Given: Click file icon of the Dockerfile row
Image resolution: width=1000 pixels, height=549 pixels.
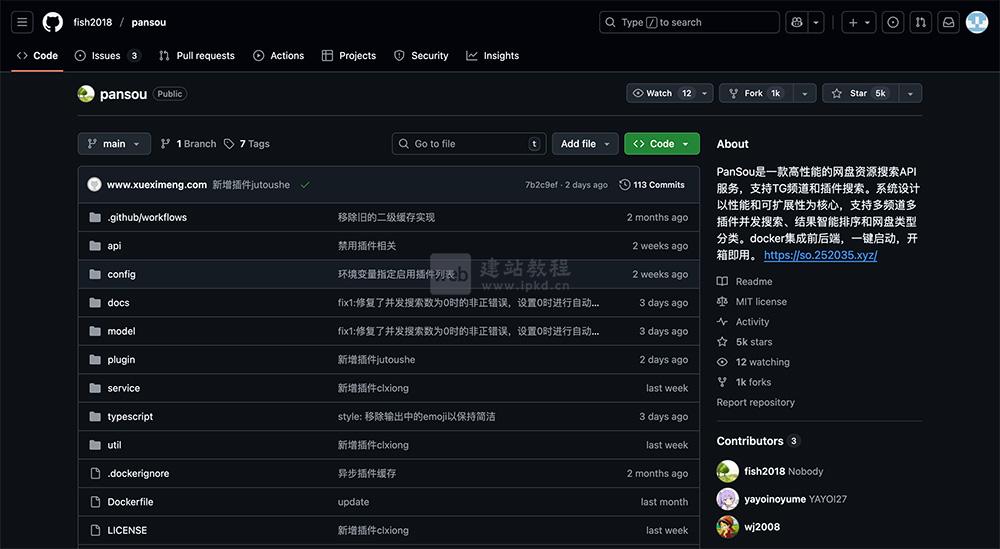Looking at the screenshot, I should tap(95, 502).
